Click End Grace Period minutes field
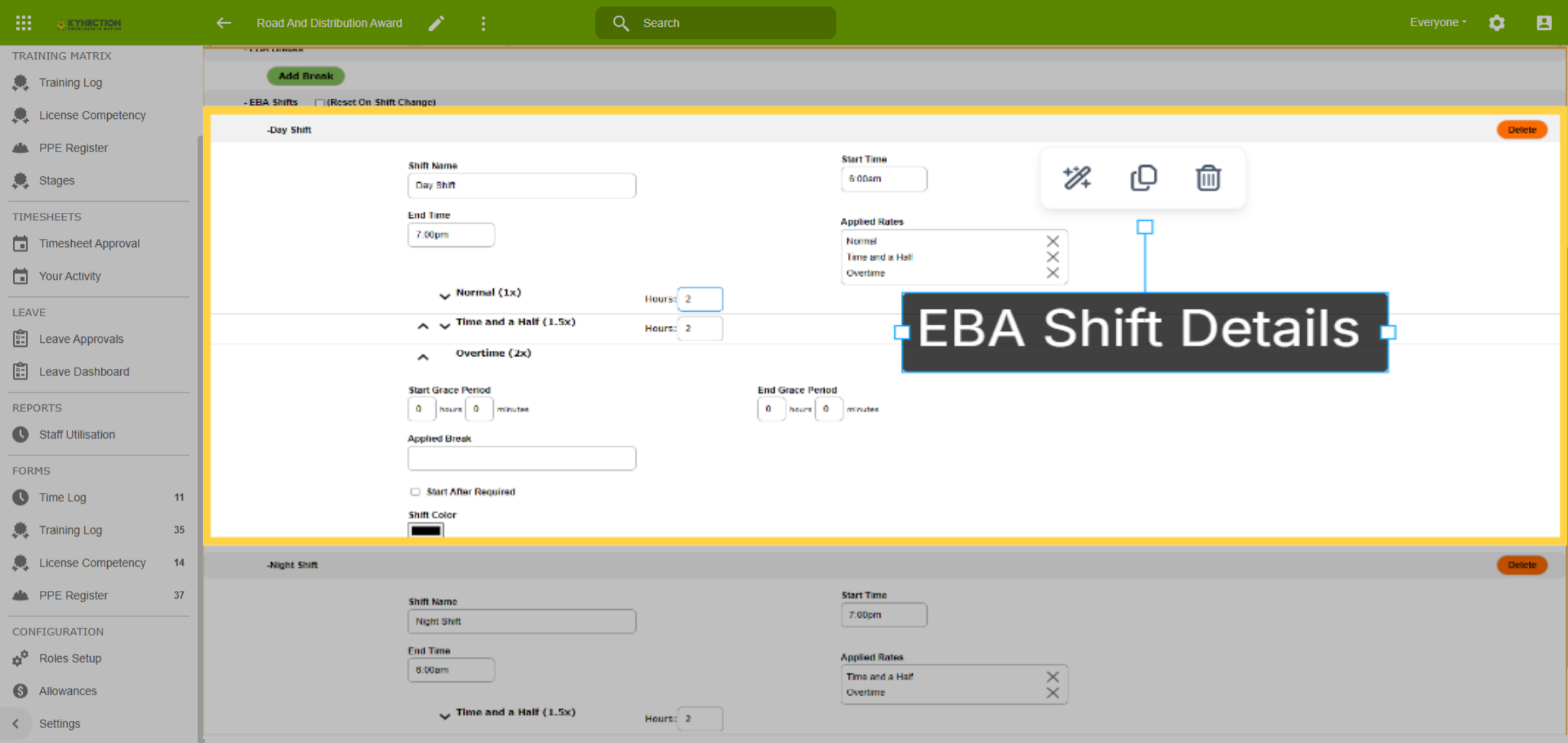Screen dimensions: 1568x743 pos(828,409)
